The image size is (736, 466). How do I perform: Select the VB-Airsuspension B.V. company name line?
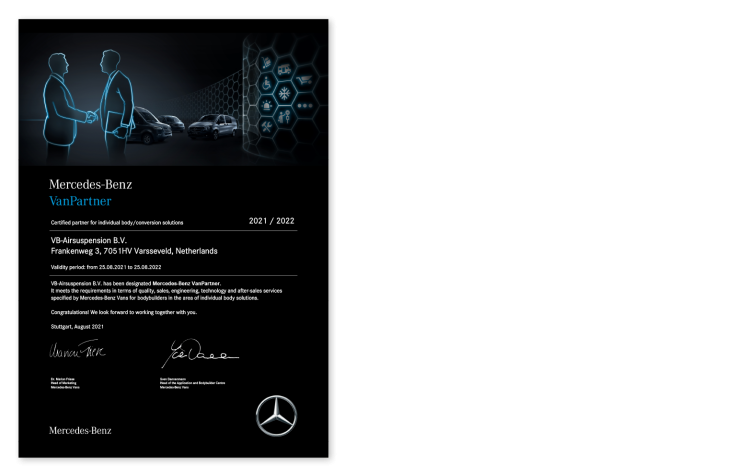click(89, 240)
